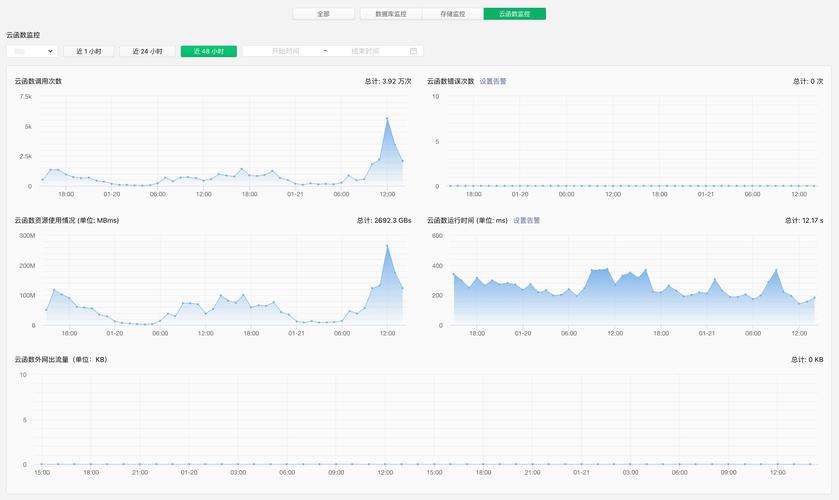Click the peak in 云函数资源使用情况 chart

pos(387,246)
